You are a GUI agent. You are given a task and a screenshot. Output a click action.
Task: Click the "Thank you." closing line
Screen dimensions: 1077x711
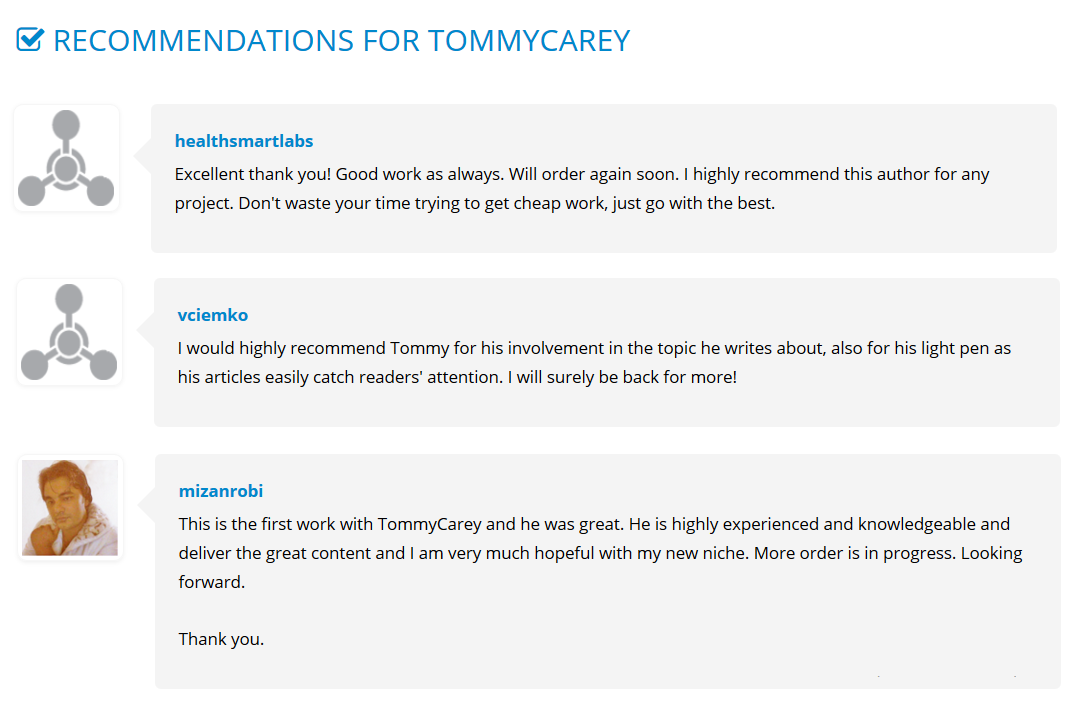[221, 639]
